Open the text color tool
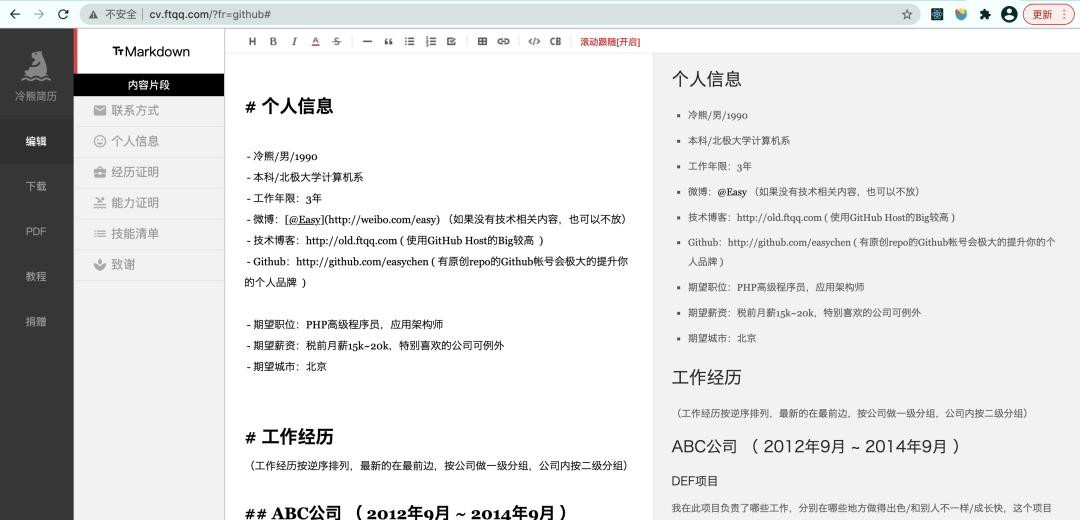 tap(315, 41)
